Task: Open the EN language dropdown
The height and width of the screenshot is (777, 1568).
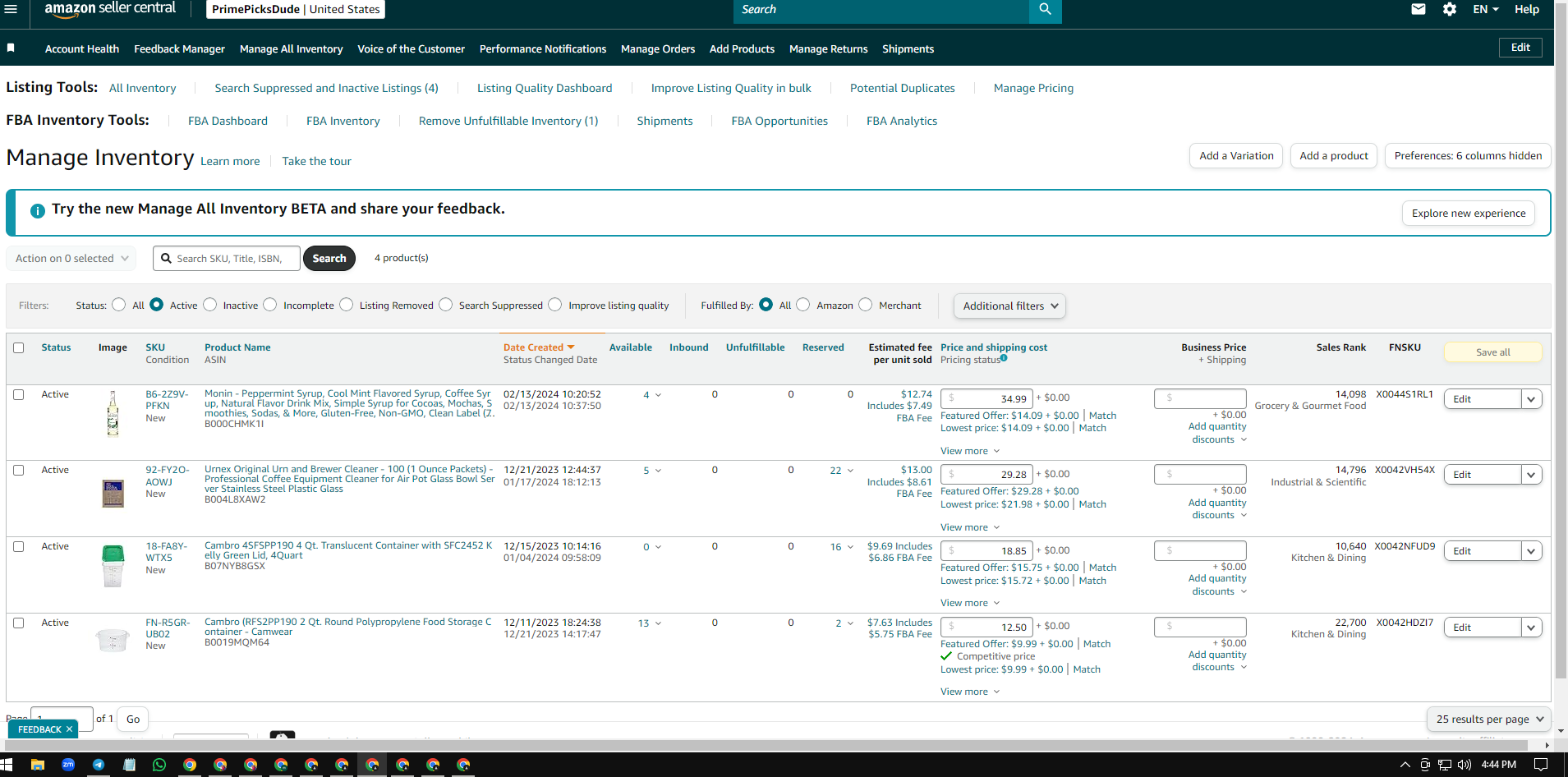Action: pos(1486,9)
